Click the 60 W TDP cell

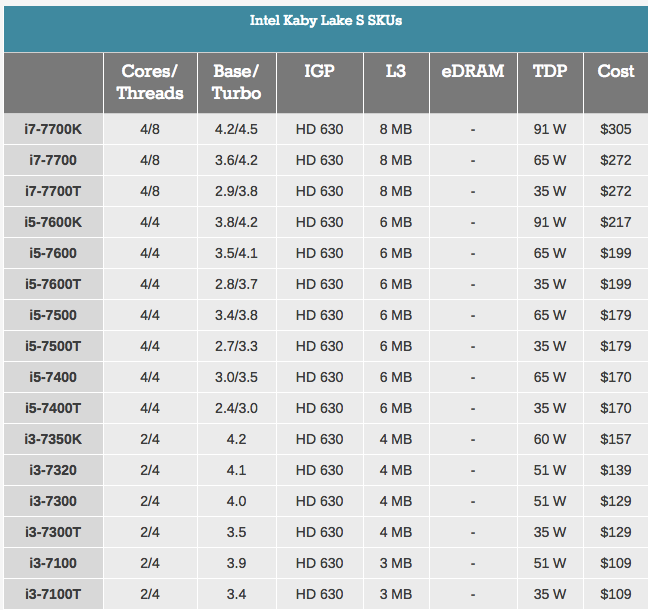(550, 439)
